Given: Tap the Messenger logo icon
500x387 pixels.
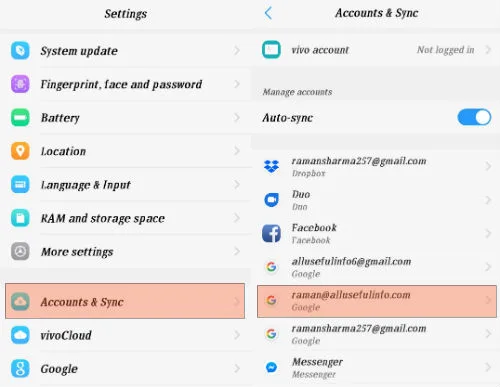Looking at the screenshot, I should pos(271,367).
